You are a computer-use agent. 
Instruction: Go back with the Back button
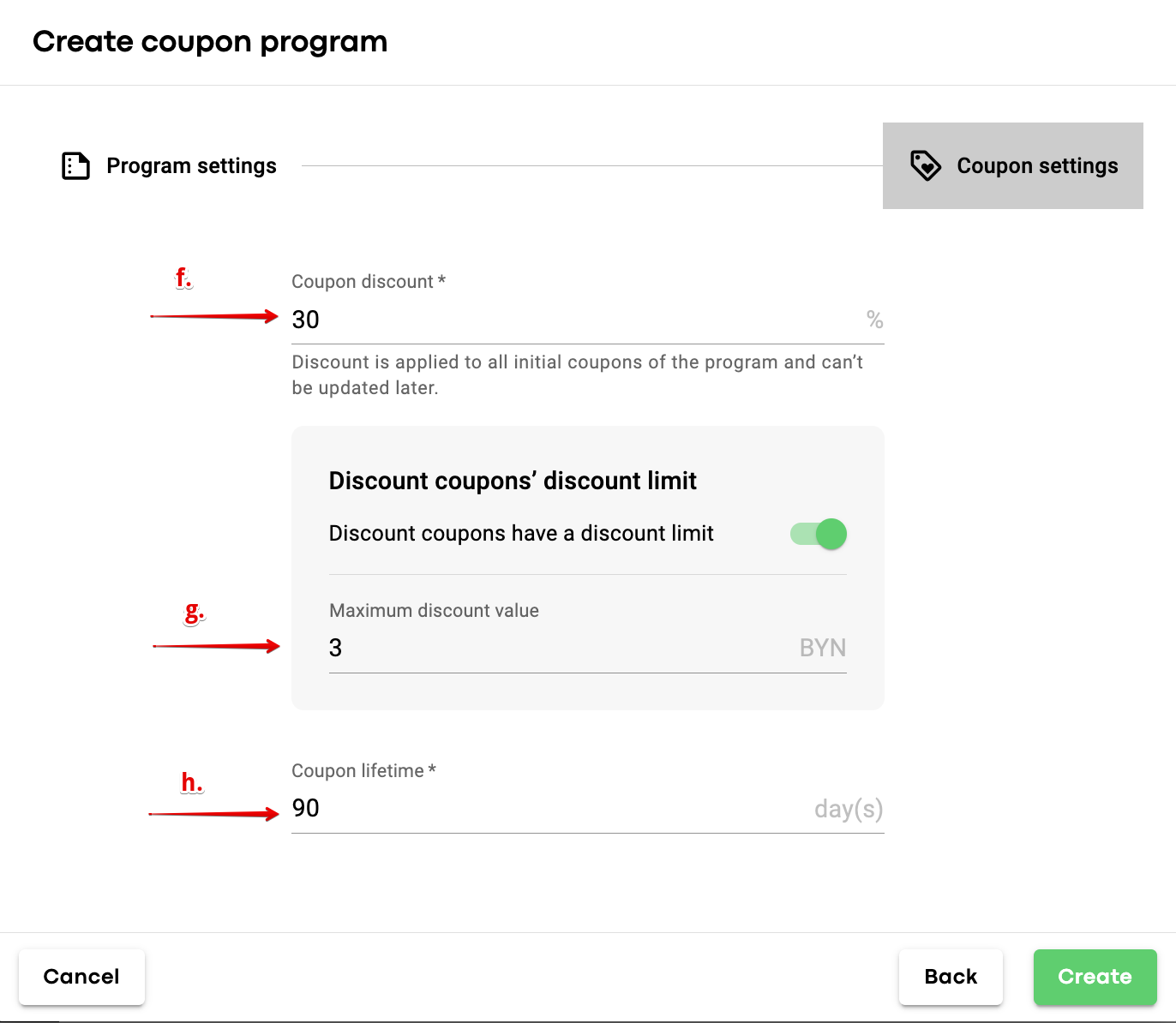(x=951, y=977)
